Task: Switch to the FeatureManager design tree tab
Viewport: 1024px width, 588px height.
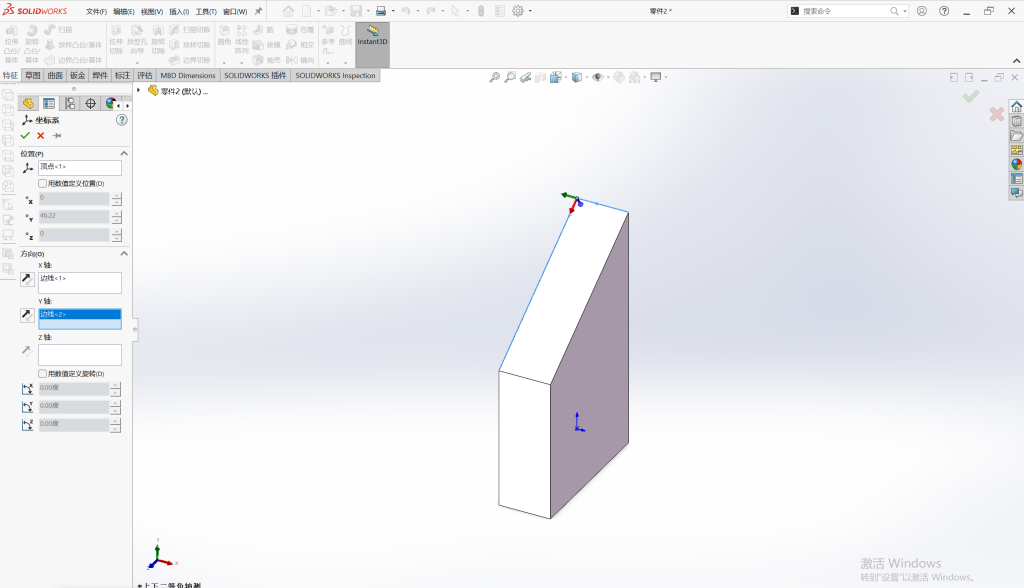Action: pos(28,103)
